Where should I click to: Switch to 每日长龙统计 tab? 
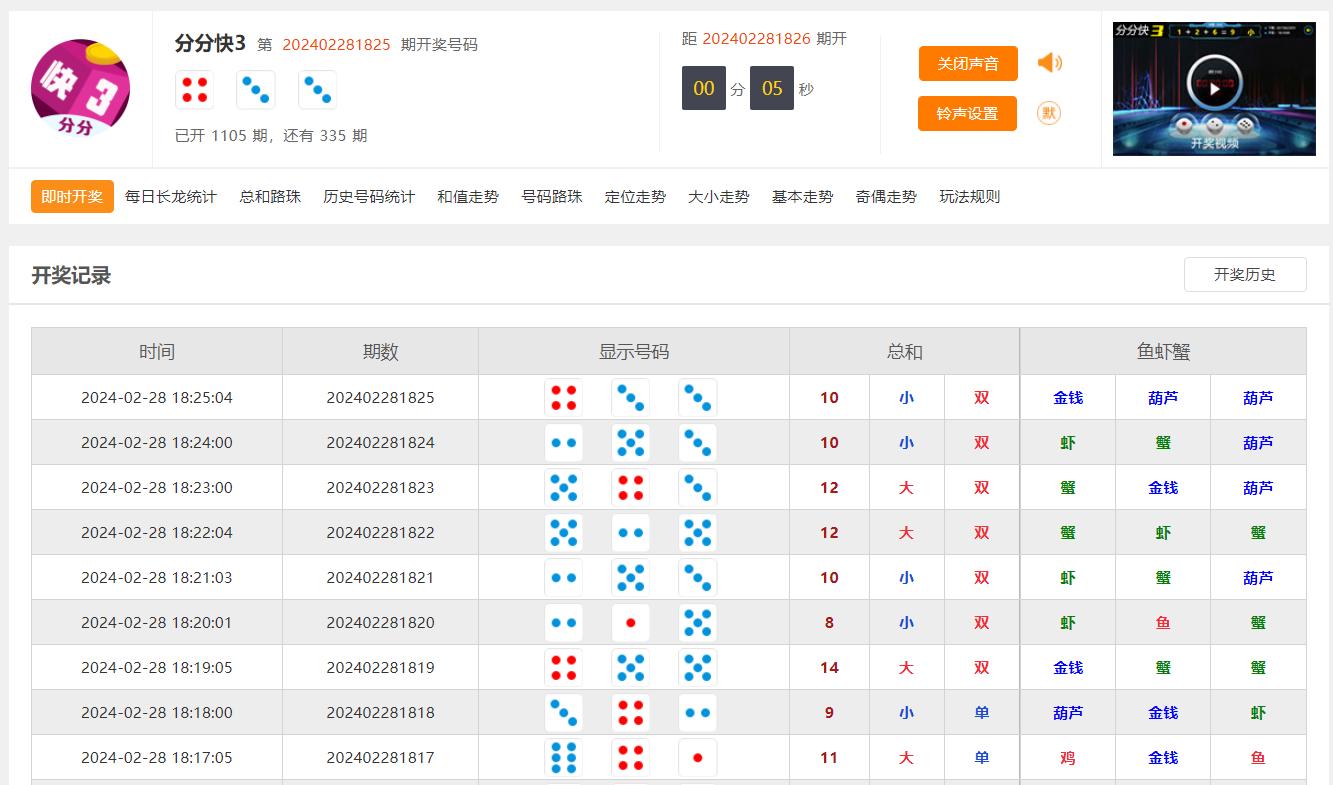pyautogui.click(x=171, y=197)
